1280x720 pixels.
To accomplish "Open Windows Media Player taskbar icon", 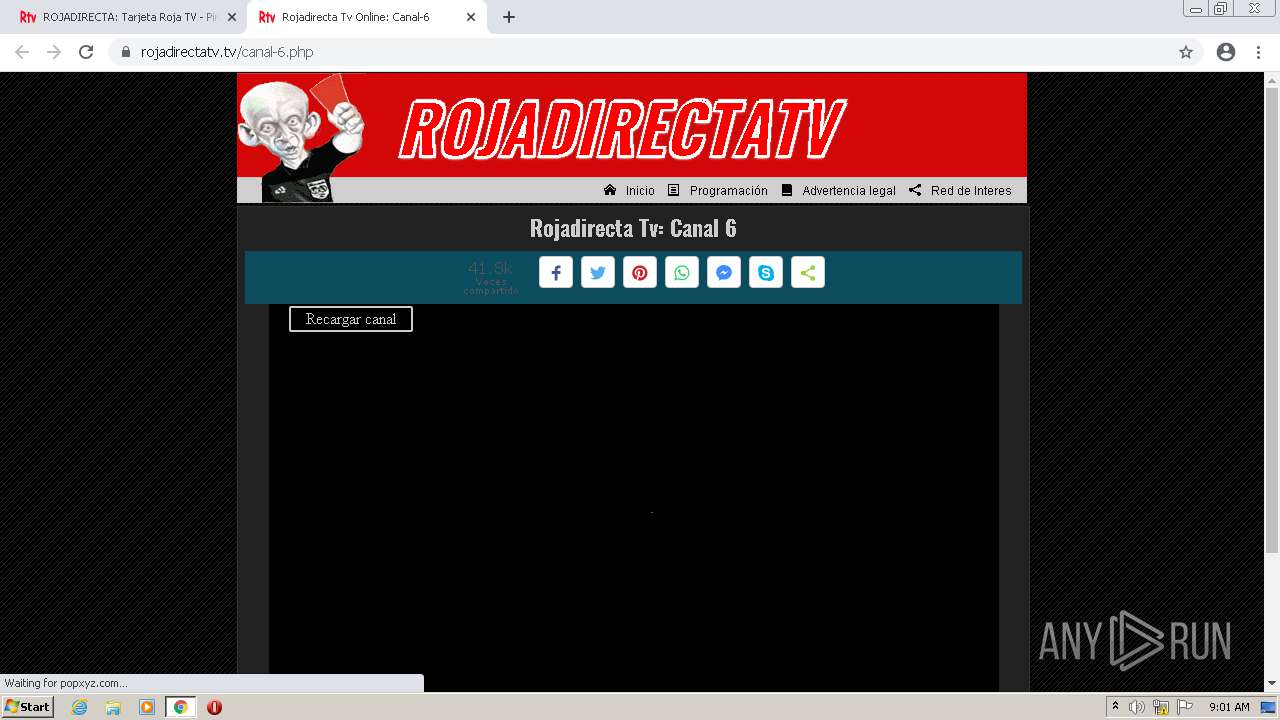I will pyautogui.click(x=147, y=707).
